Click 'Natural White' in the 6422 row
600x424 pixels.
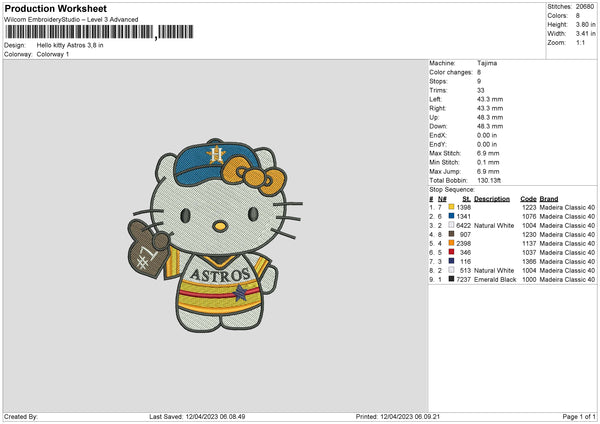click(x=494, y=225)
